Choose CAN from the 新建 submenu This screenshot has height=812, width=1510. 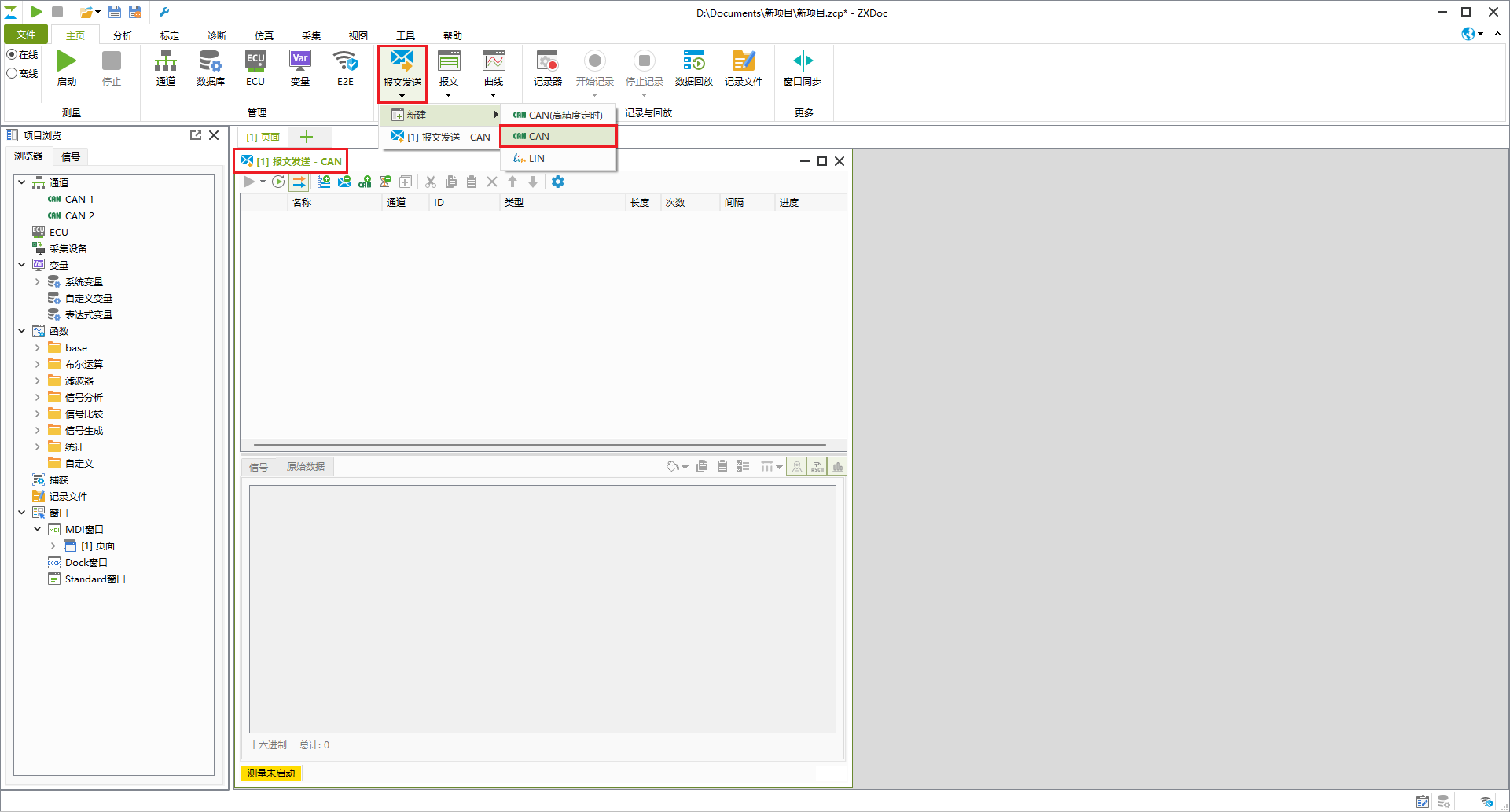tap(558, 136)
